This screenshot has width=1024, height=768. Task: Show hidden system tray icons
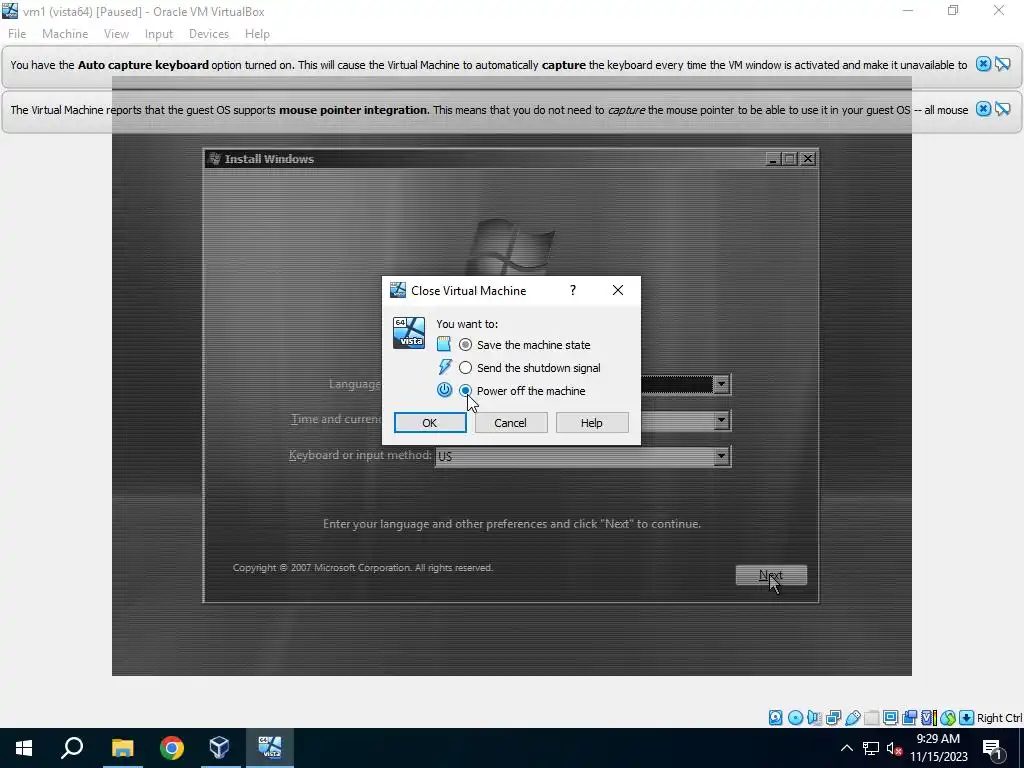pyautogui.click(x=846, y=748)
